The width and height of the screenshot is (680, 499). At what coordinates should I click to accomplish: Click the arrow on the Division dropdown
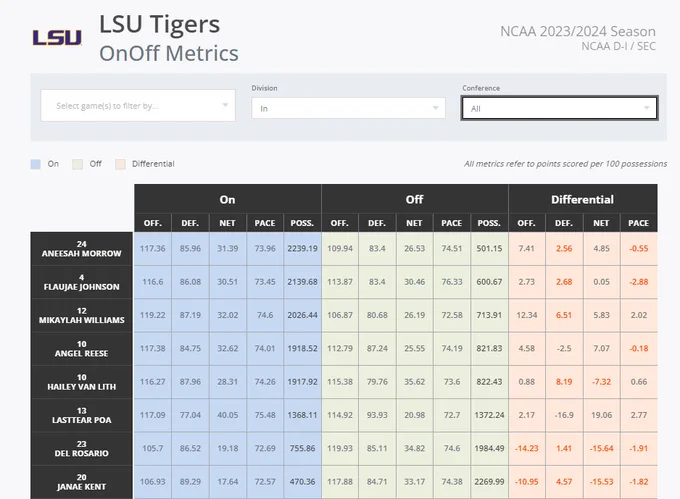tap(435, 108)
